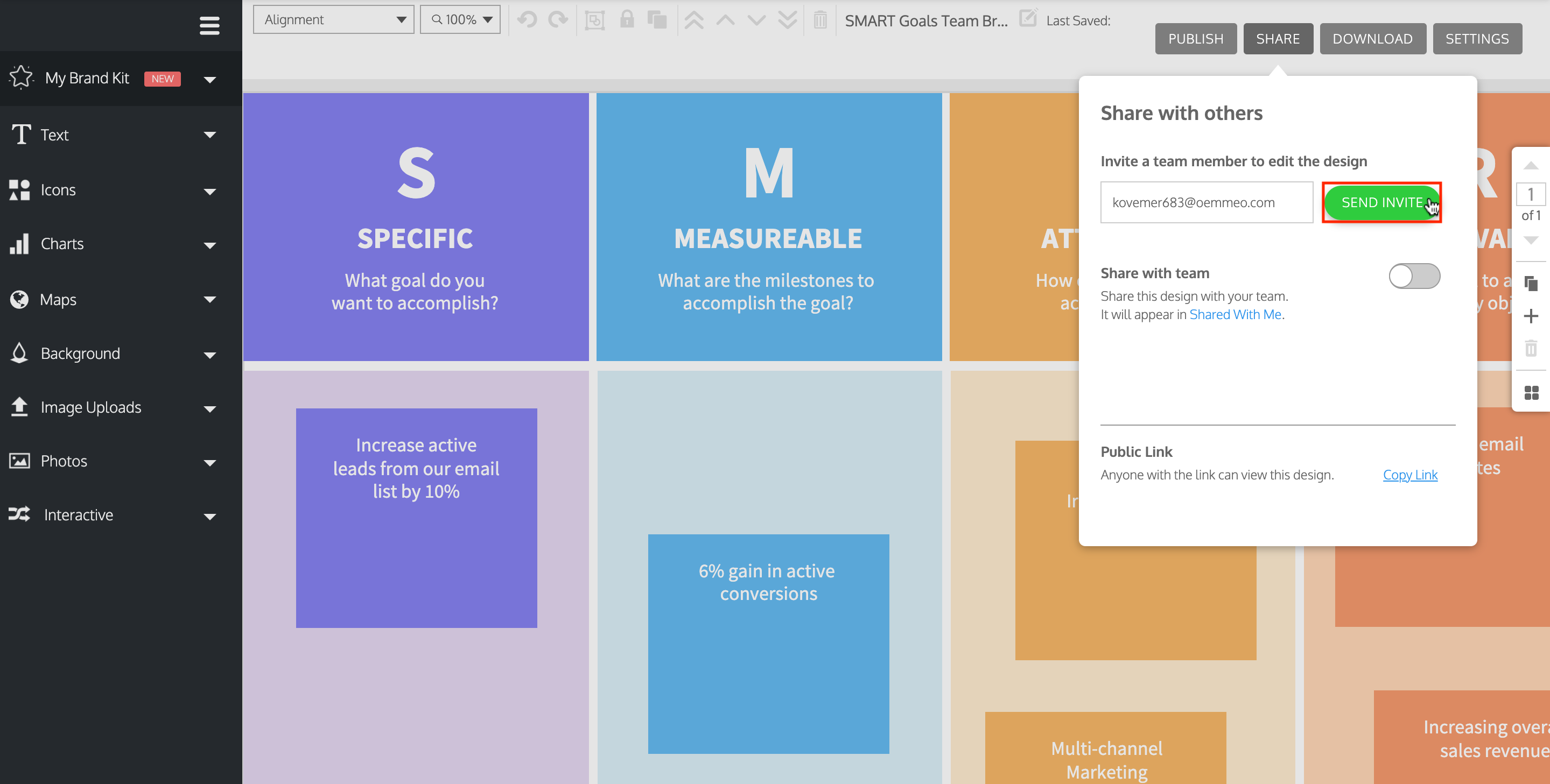Move selection forward one layer
Image resolution: width=1550 pixels, height=784 pixels.
point(726,20)
